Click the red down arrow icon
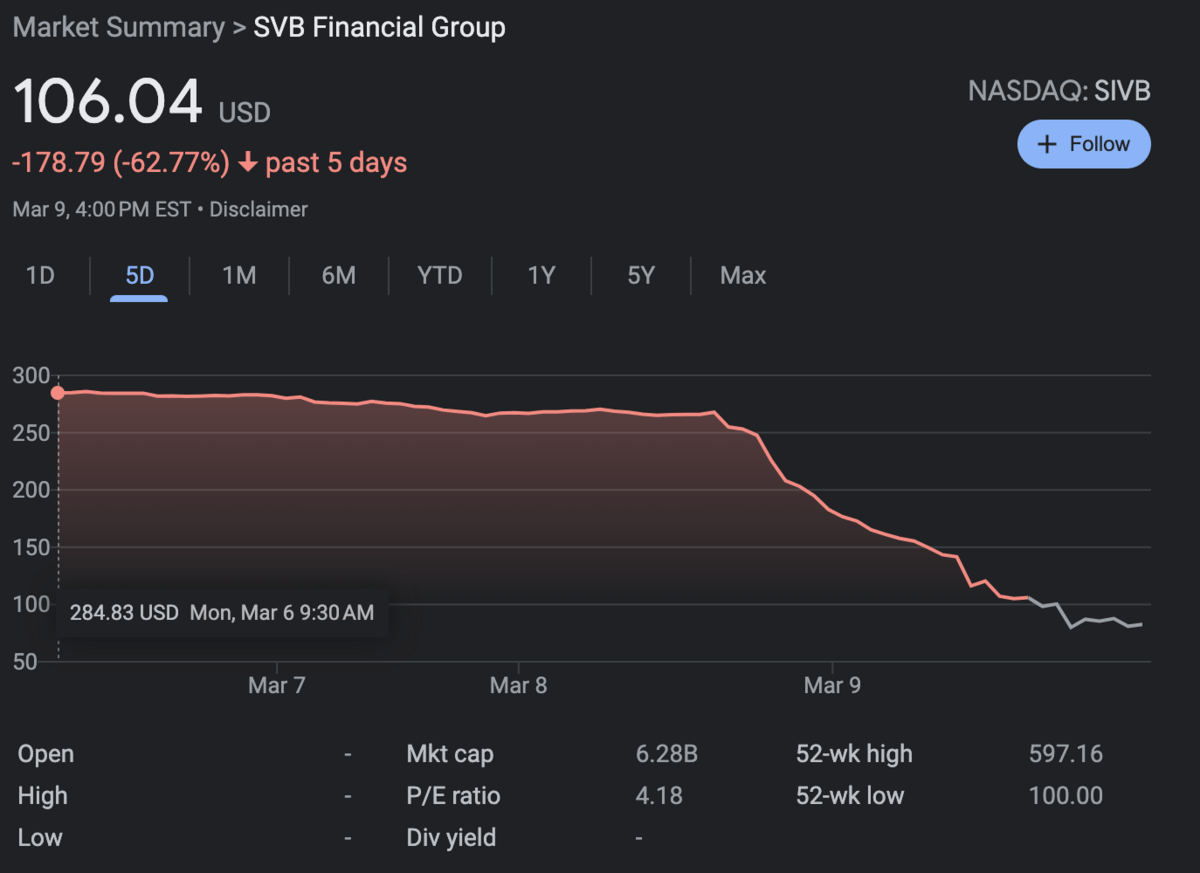 [249, 163]
